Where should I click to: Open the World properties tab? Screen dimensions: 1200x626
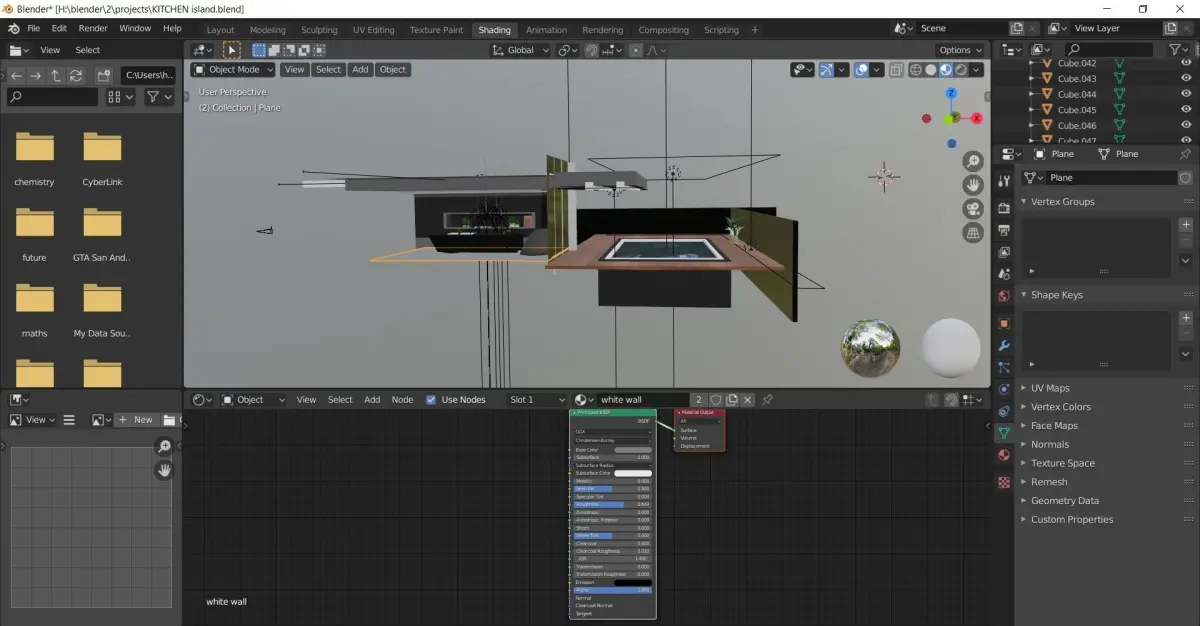(x=1004, y=296)
